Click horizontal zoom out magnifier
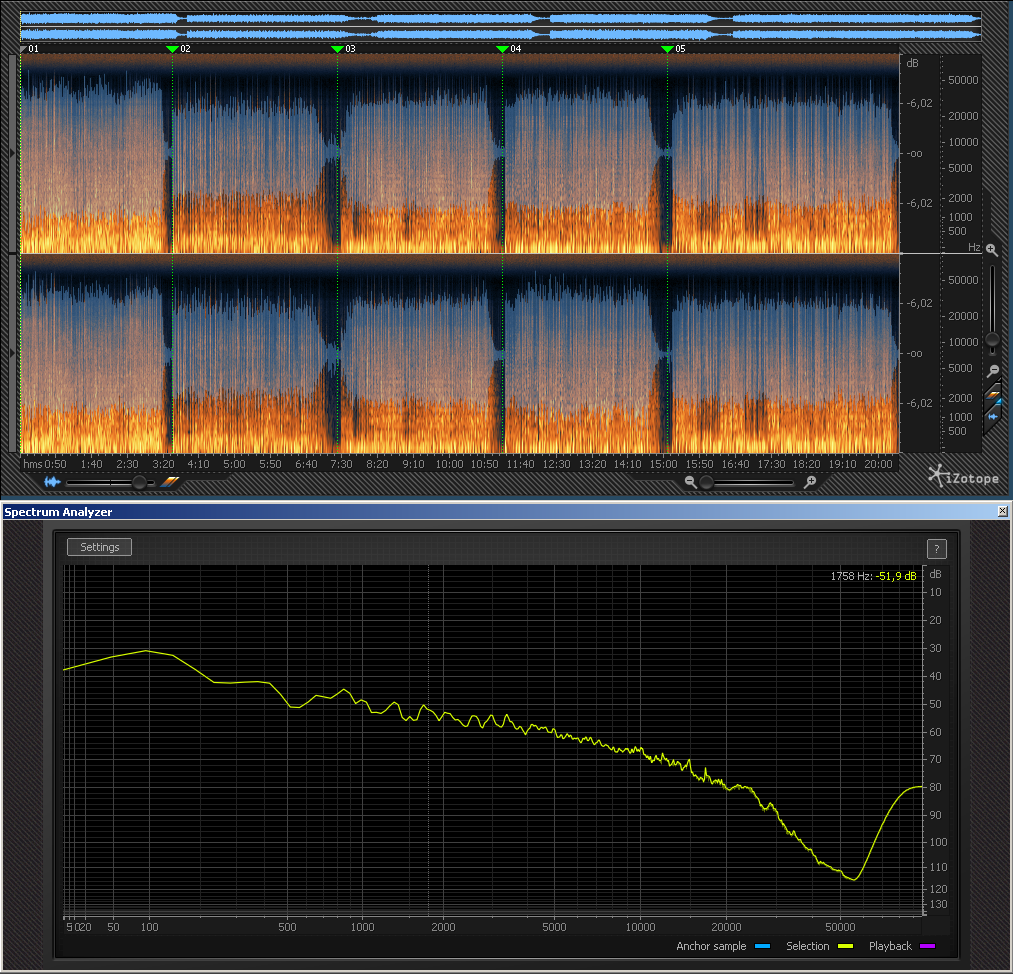1013x974 pixels. (690, 482)
